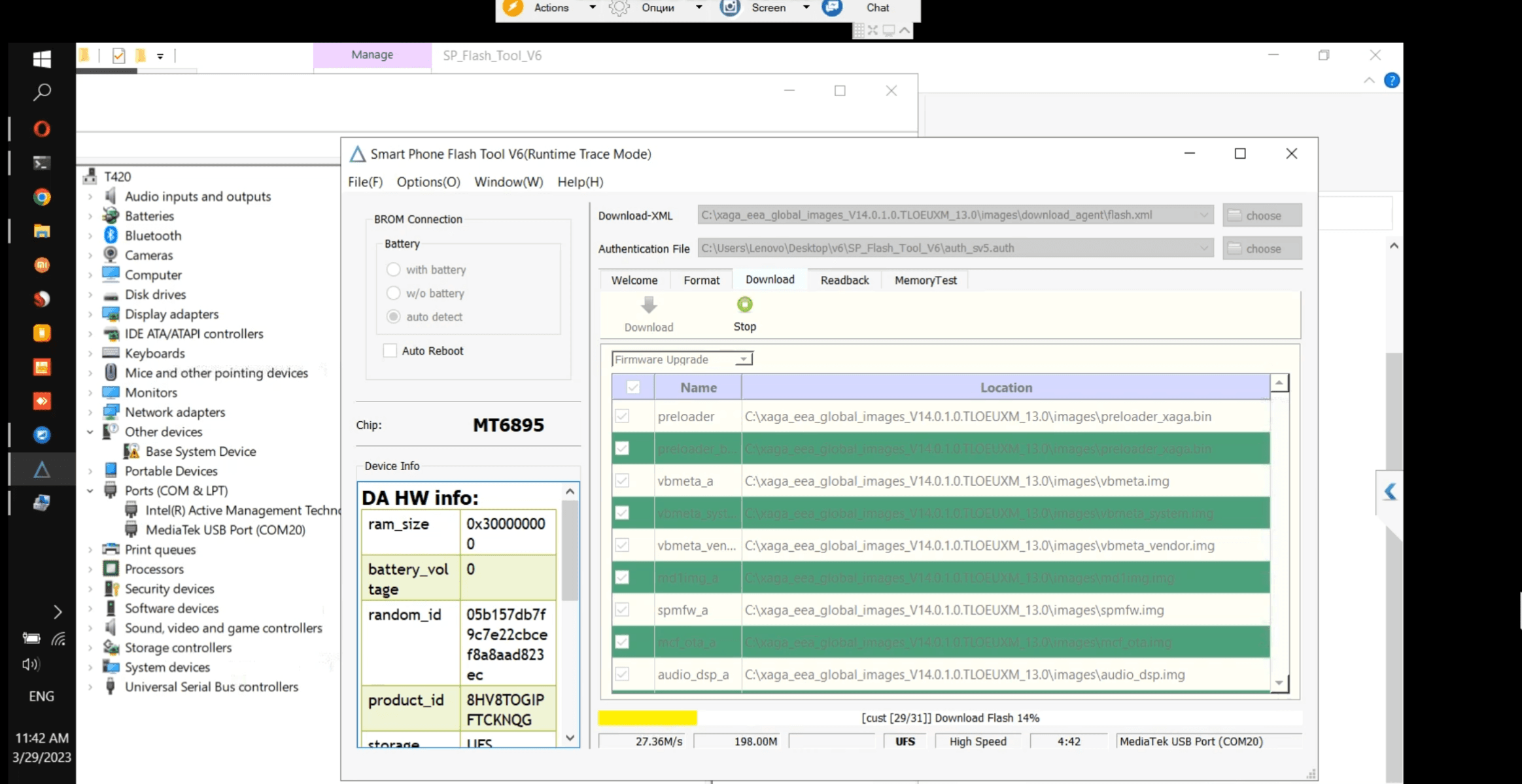
Task: Toggle the select-all checkbox in Name header
Action: point(632,387)
